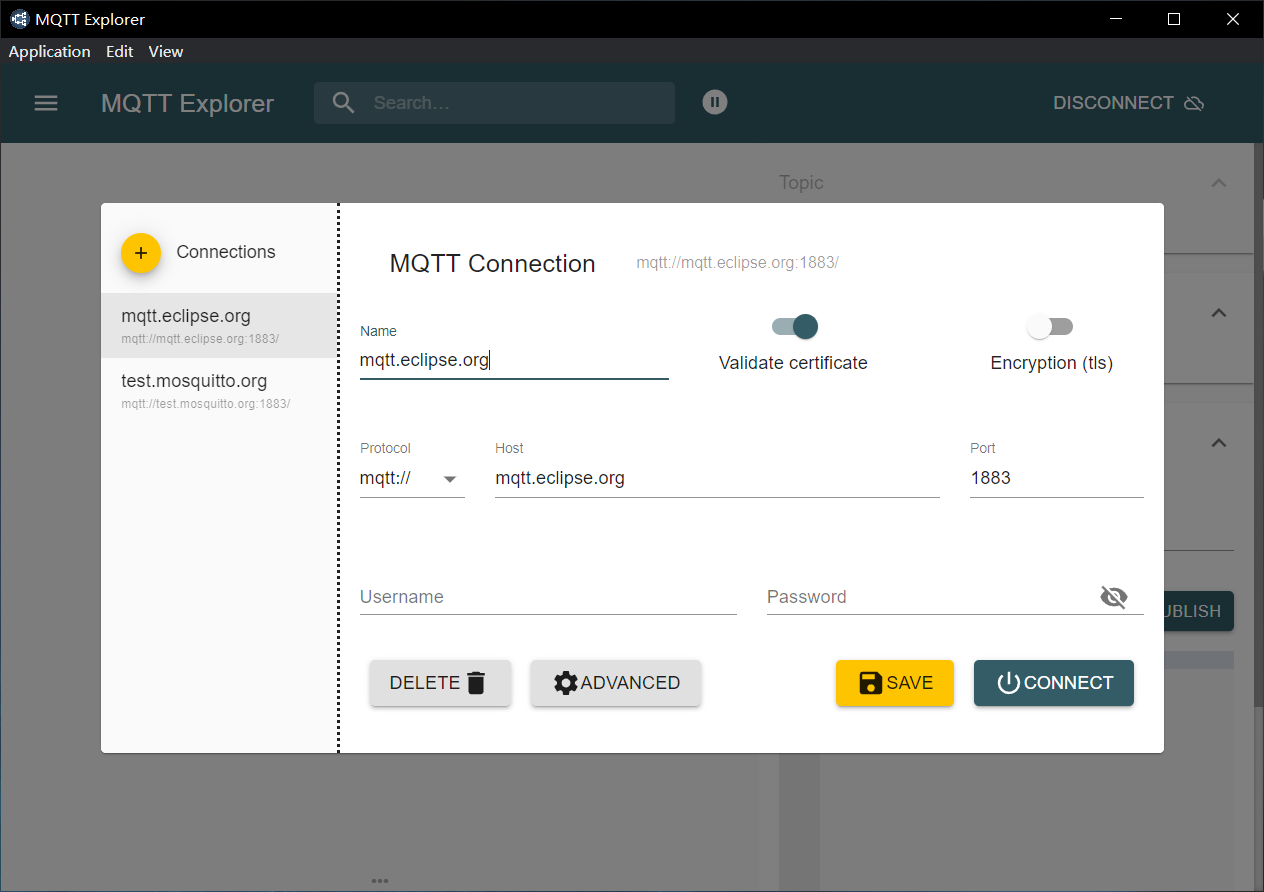This screenshot has height=892, width=1264.
Task: Open the View menu
Action: tap(165, 51)
